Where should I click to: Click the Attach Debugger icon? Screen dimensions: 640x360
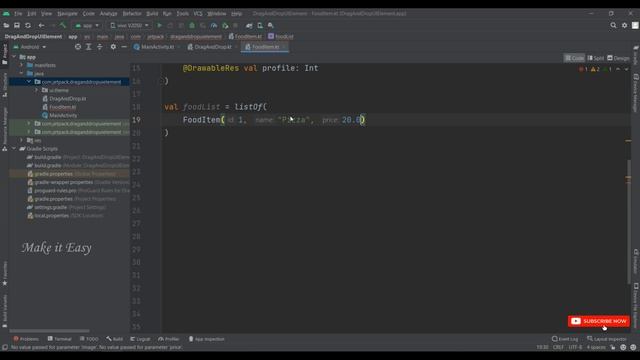(225, 25)
